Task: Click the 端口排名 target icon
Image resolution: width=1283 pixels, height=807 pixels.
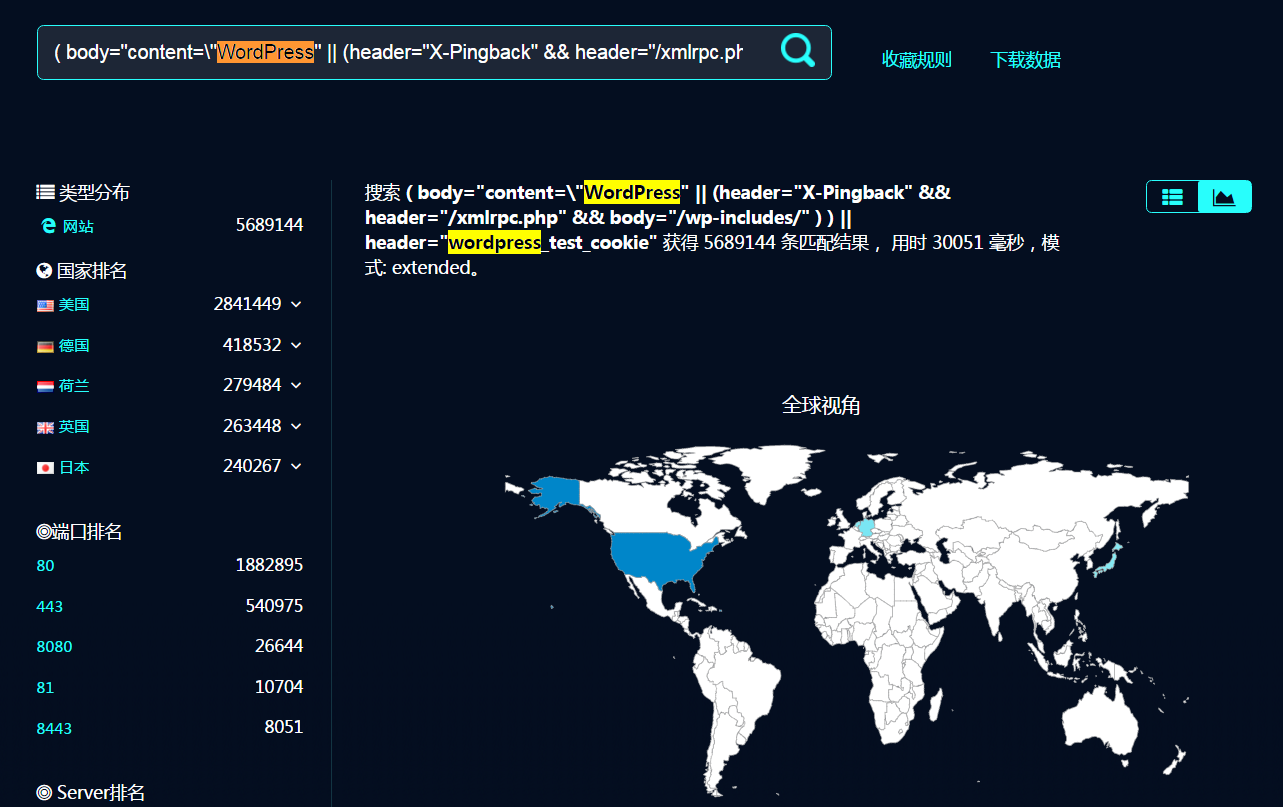Action: tap(44, 532)
